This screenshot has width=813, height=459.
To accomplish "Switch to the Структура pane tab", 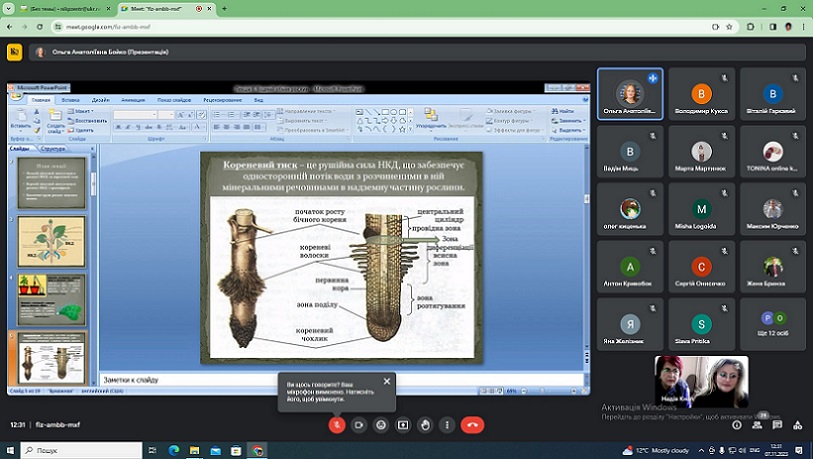I will 53,148.
